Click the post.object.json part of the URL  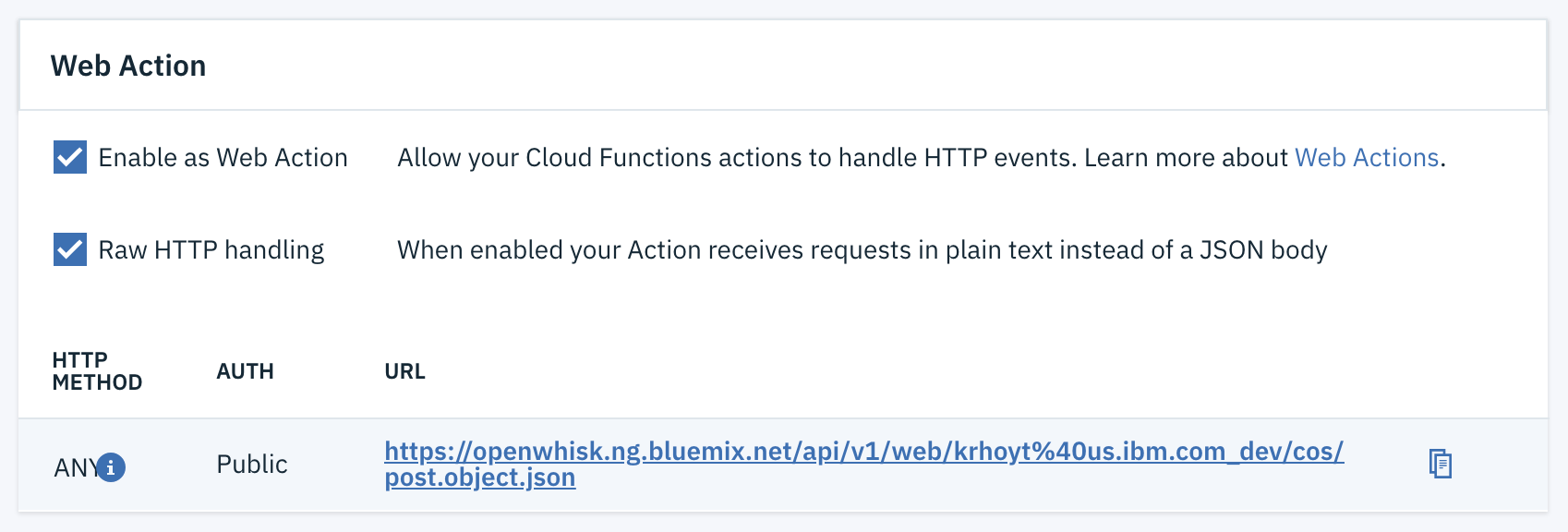click(x=480, y=478)
